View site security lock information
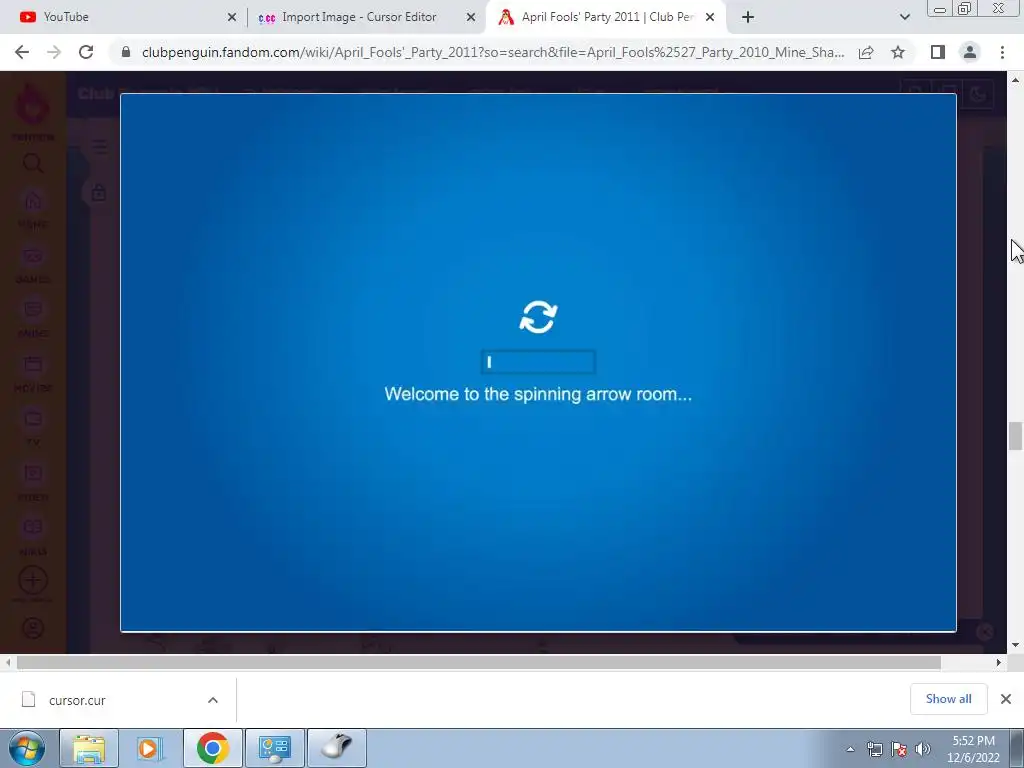Viewport: 1024px width, 768px height. tap(127, 52)
